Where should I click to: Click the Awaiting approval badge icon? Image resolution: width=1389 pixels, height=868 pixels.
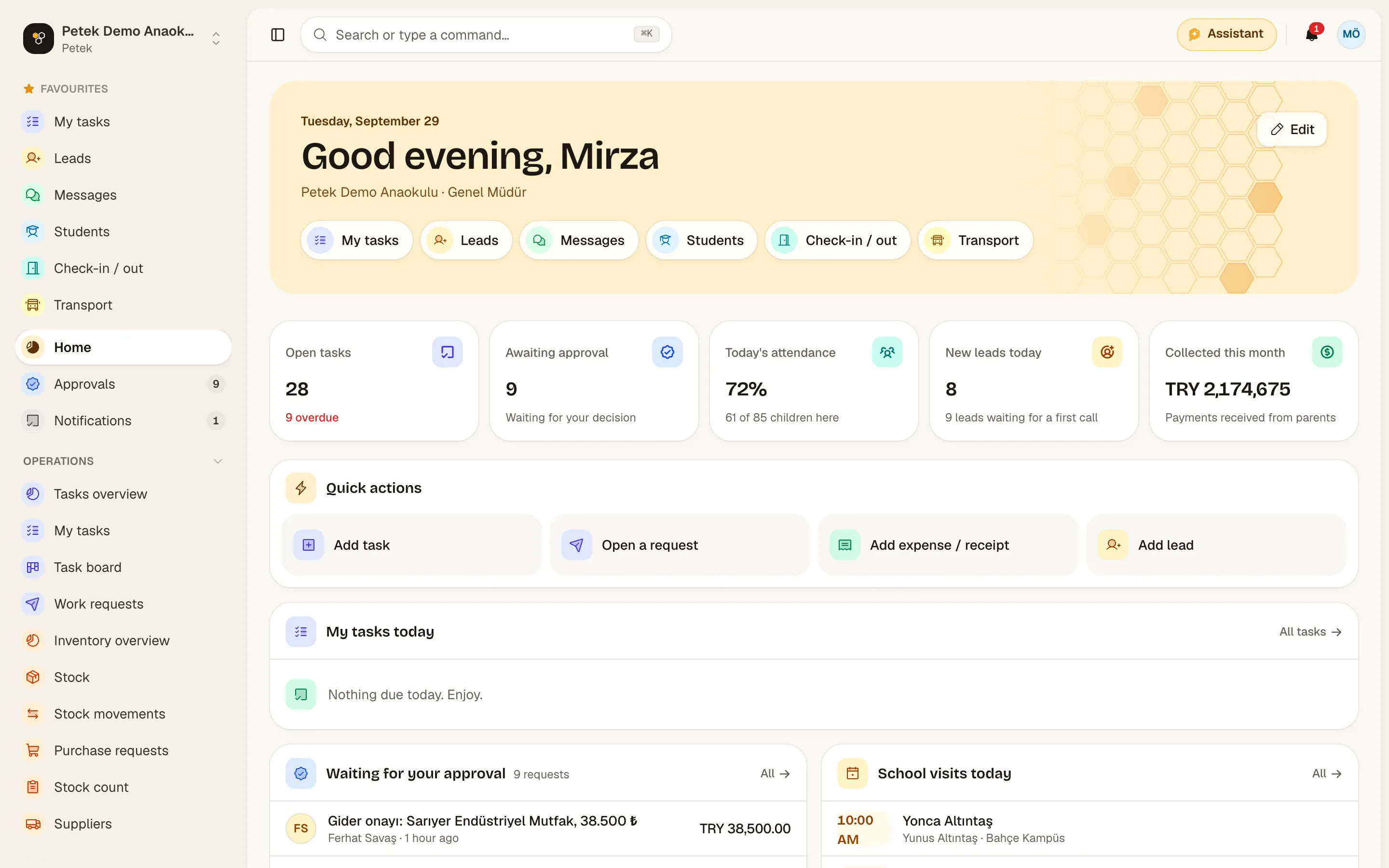point(667,352)
